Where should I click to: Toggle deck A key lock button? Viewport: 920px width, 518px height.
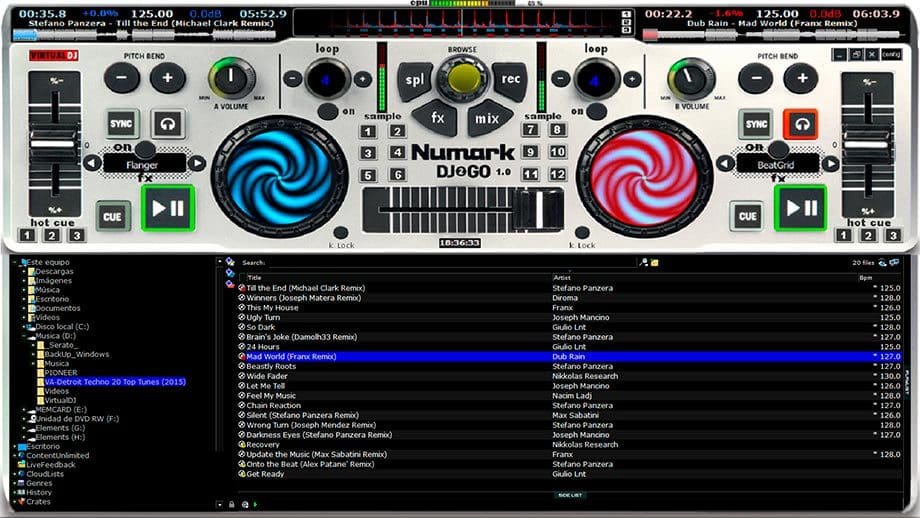pos(340,232)
